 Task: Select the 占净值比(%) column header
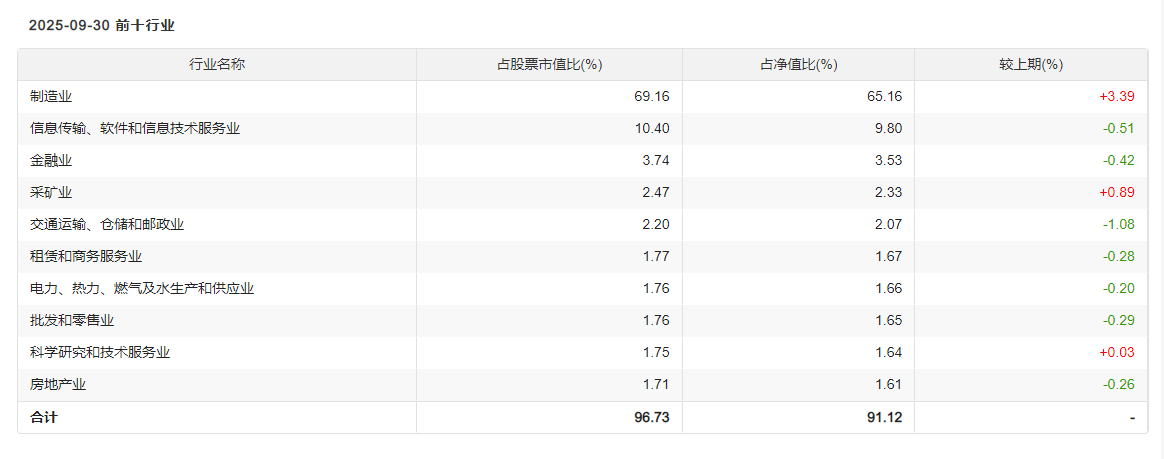(798, 64)
